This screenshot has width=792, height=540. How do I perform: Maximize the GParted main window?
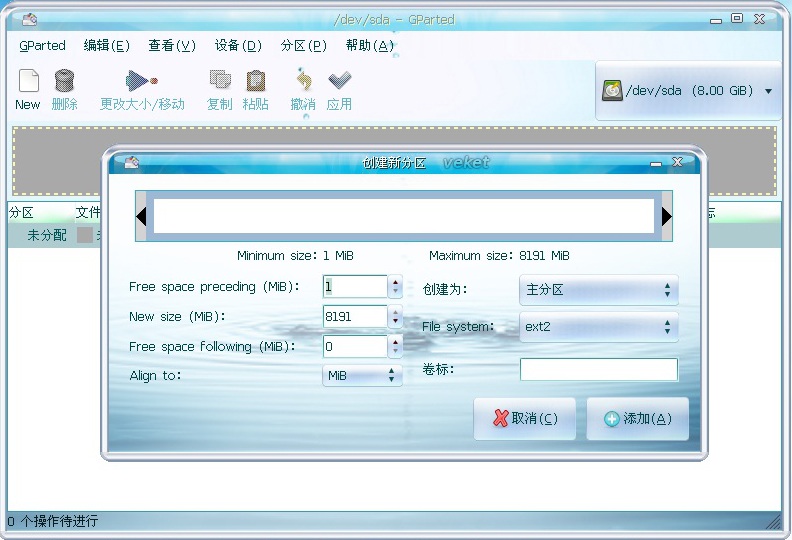point(737,19)
